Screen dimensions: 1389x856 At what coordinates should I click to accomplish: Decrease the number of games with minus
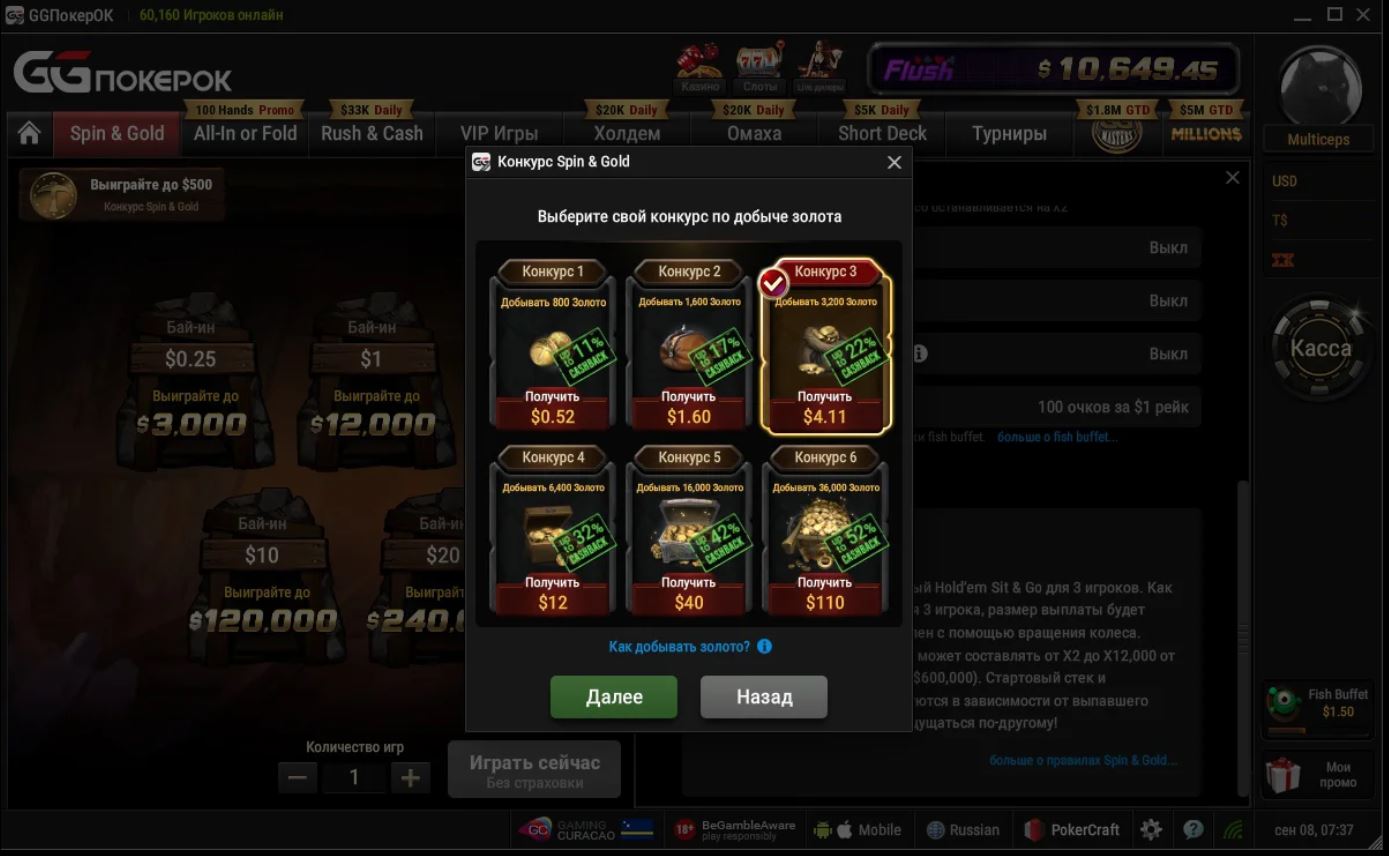pyautogui.click(x=298, y=777)
